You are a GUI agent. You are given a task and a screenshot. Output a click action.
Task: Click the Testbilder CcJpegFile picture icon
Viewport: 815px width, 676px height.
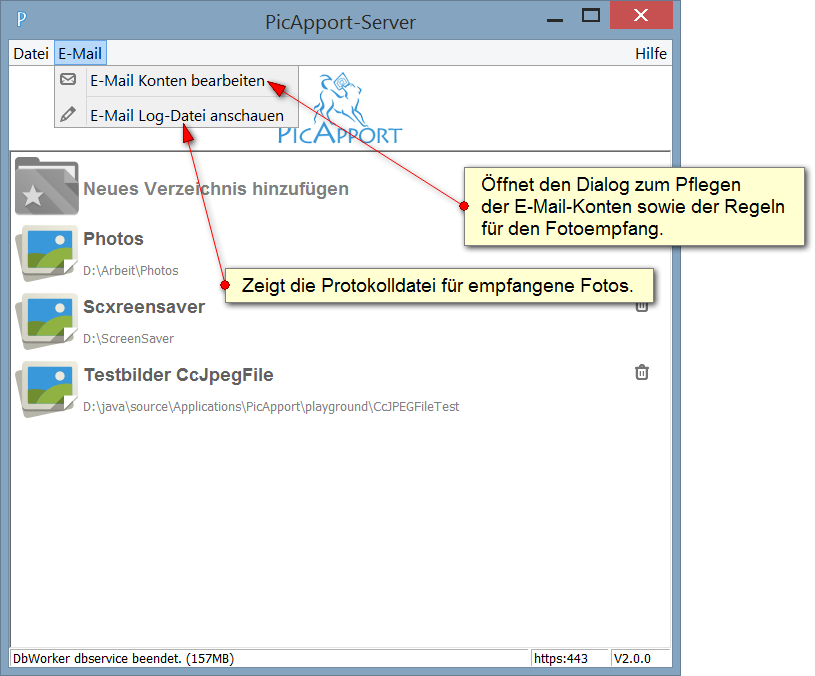(46, 388)
